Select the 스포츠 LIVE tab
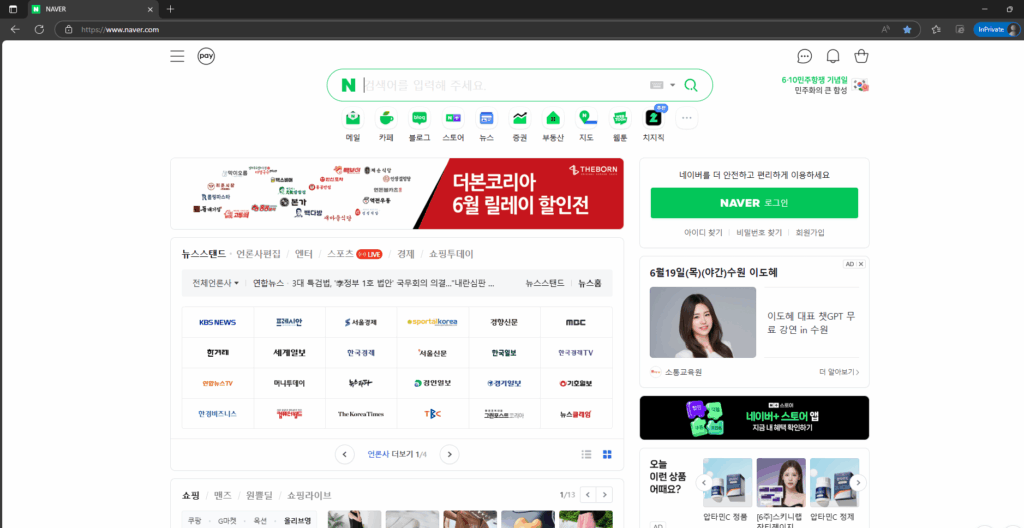Image resolution: width=1024 pixels, height=528 pixels. point(354,254)
